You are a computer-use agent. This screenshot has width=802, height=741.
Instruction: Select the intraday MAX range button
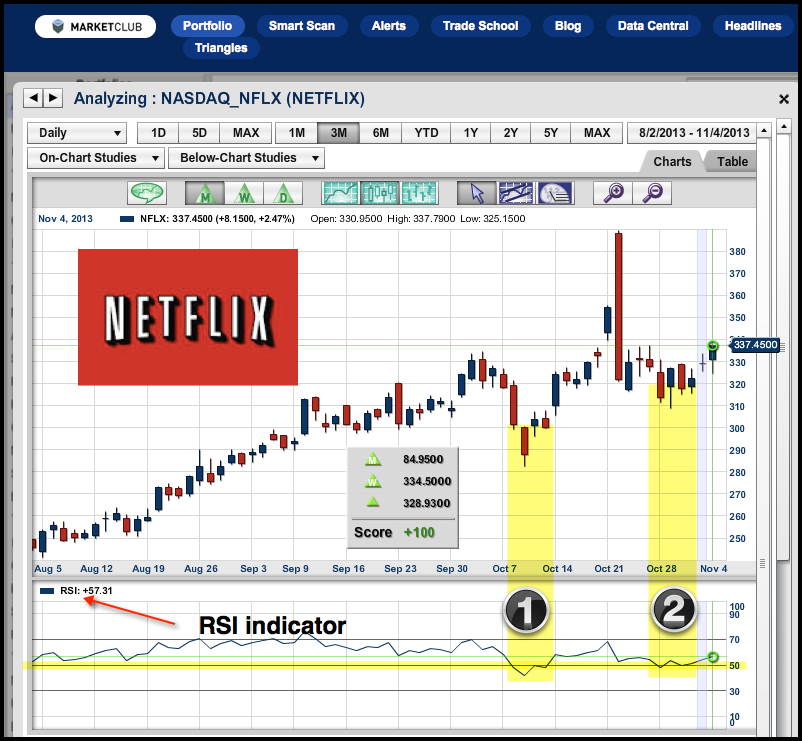click(246, 133)
